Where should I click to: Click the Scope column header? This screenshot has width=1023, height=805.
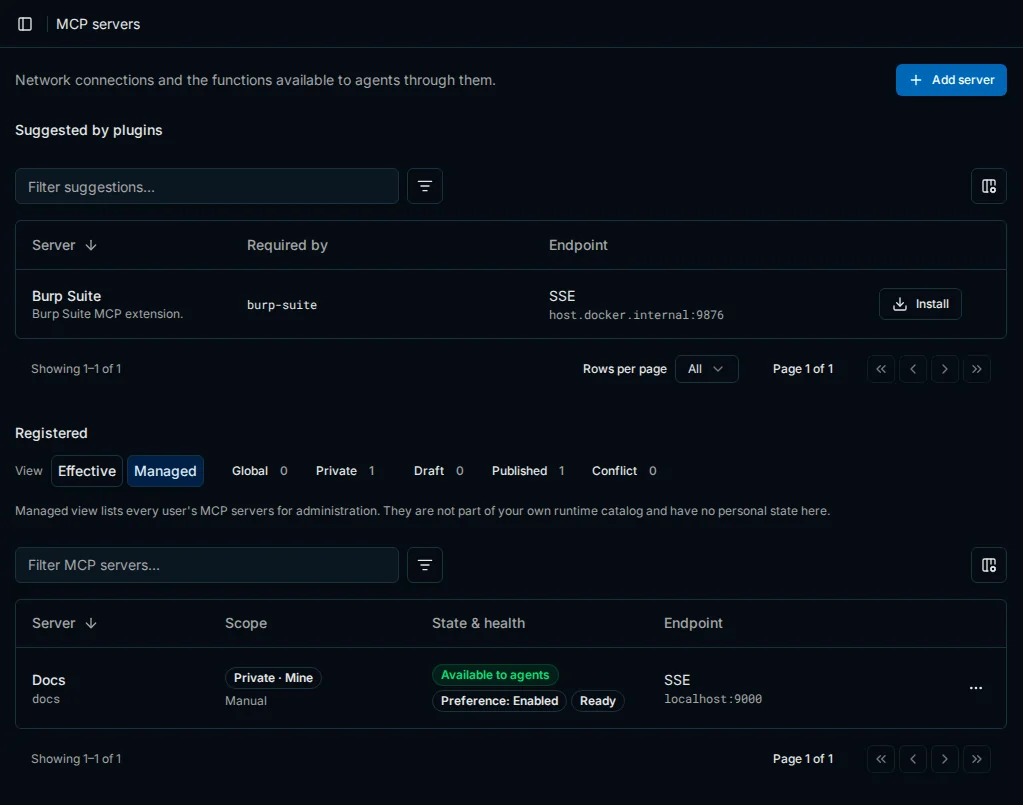[246, 623]
